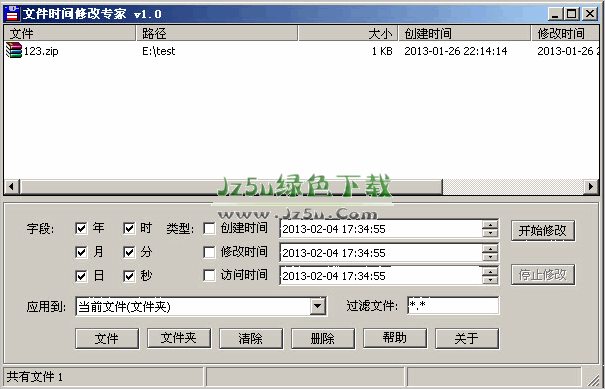
Task: Click the app icon in title bar
Action: (x=12, y=14)
